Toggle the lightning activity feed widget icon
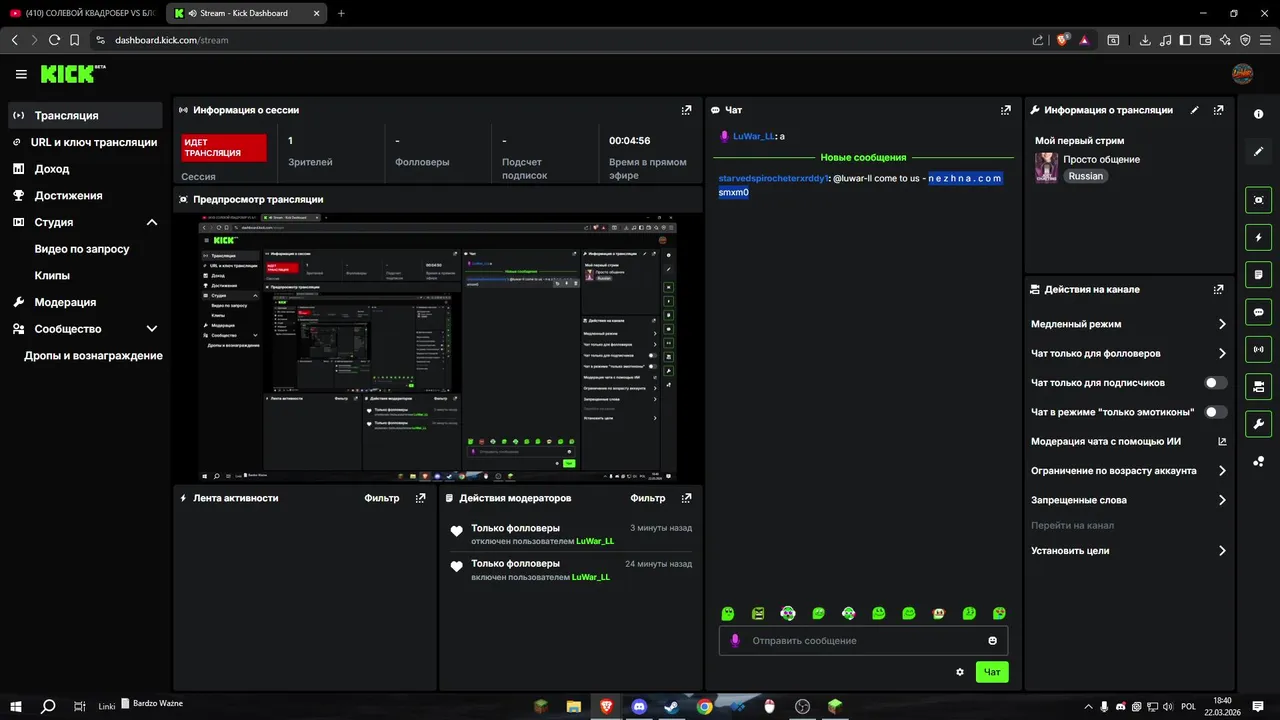Image resolution: width=1280 pixels, height=720 pixels. pos(1258,237)
